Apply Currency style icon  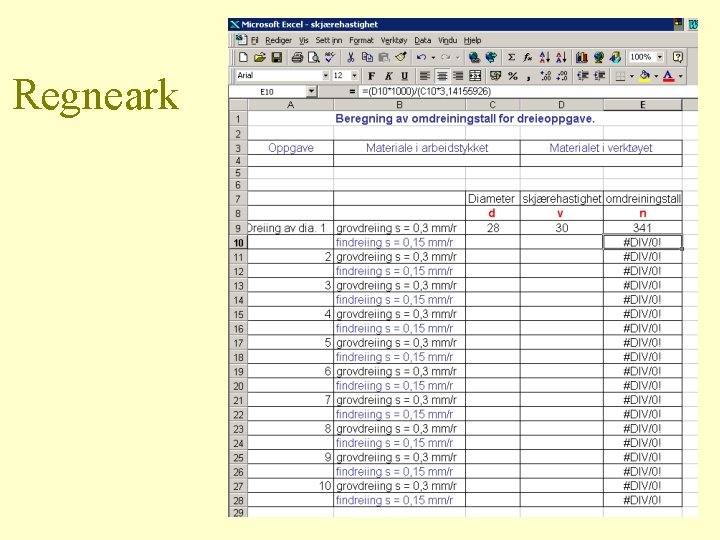click(x=495, y=76)
